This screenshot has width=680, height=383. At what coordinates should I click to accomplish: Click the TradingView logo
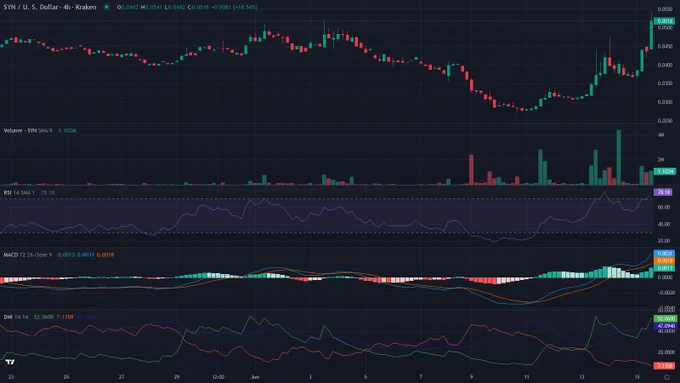point(10,362)
